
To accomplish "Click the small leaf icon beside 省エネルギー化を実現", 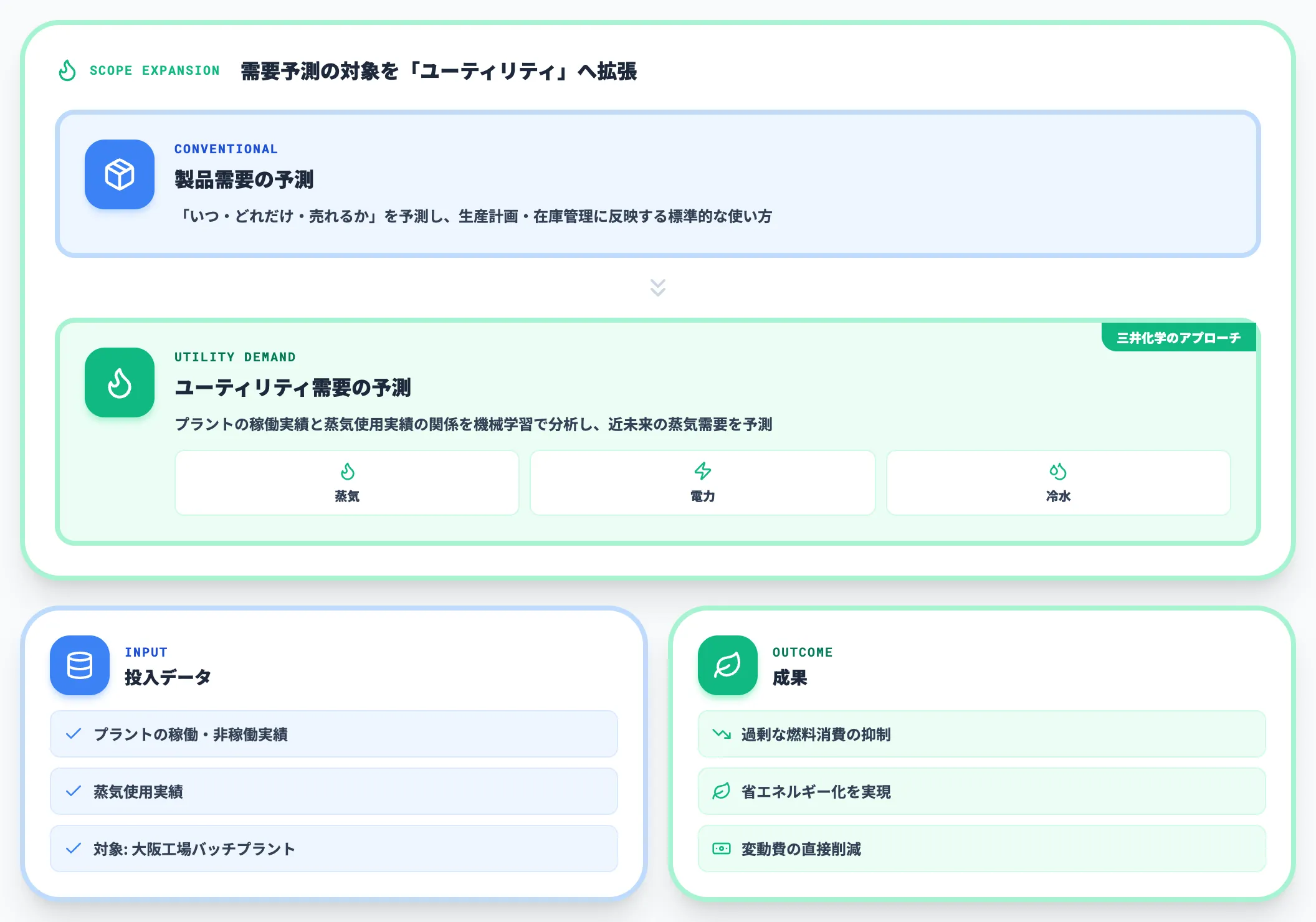I will tap(722, 791).
